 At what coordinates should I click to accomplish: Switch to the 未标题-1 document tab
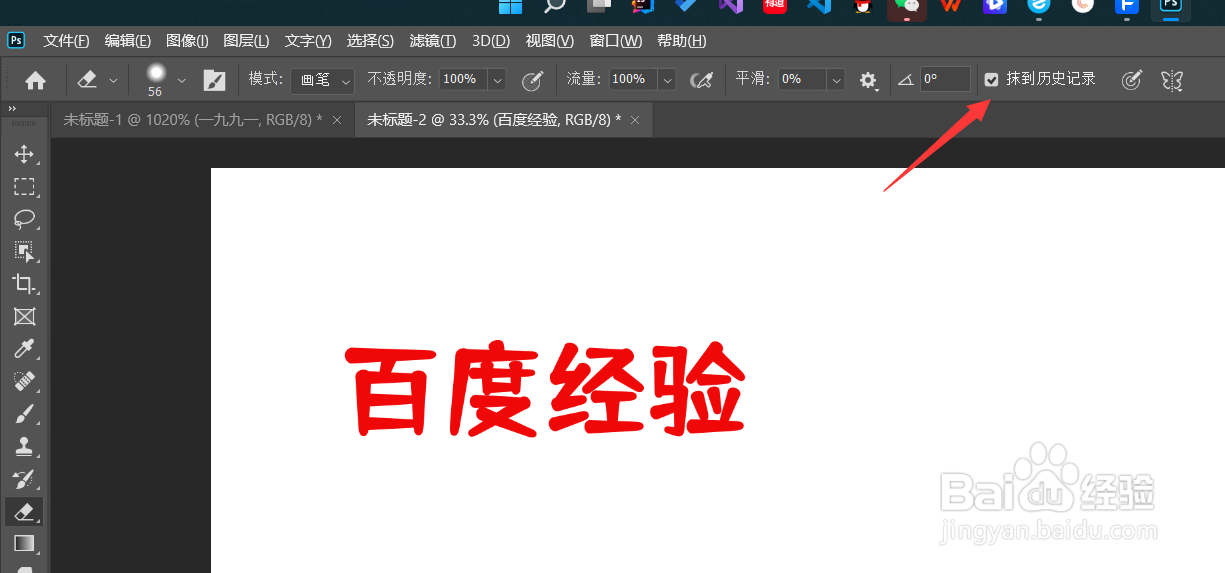tap(193, 120)
